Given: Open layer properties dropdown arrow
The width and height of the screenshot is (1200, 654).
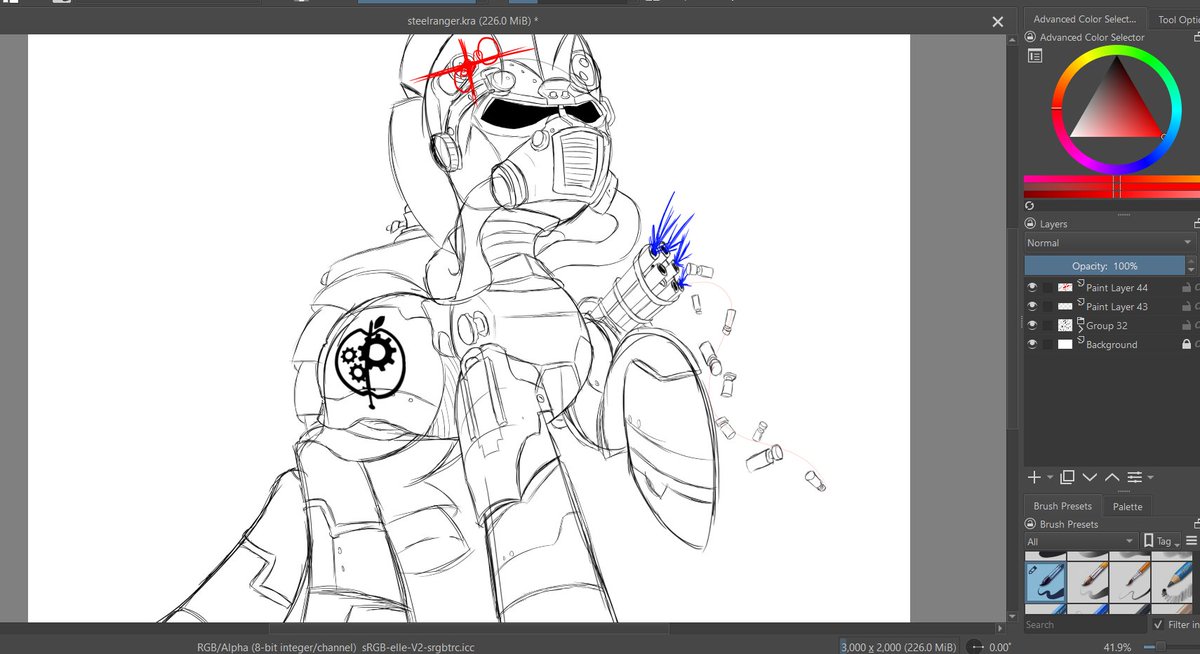Looking at the screenshot, I should pyautogui.click(x=1150, y=478).
